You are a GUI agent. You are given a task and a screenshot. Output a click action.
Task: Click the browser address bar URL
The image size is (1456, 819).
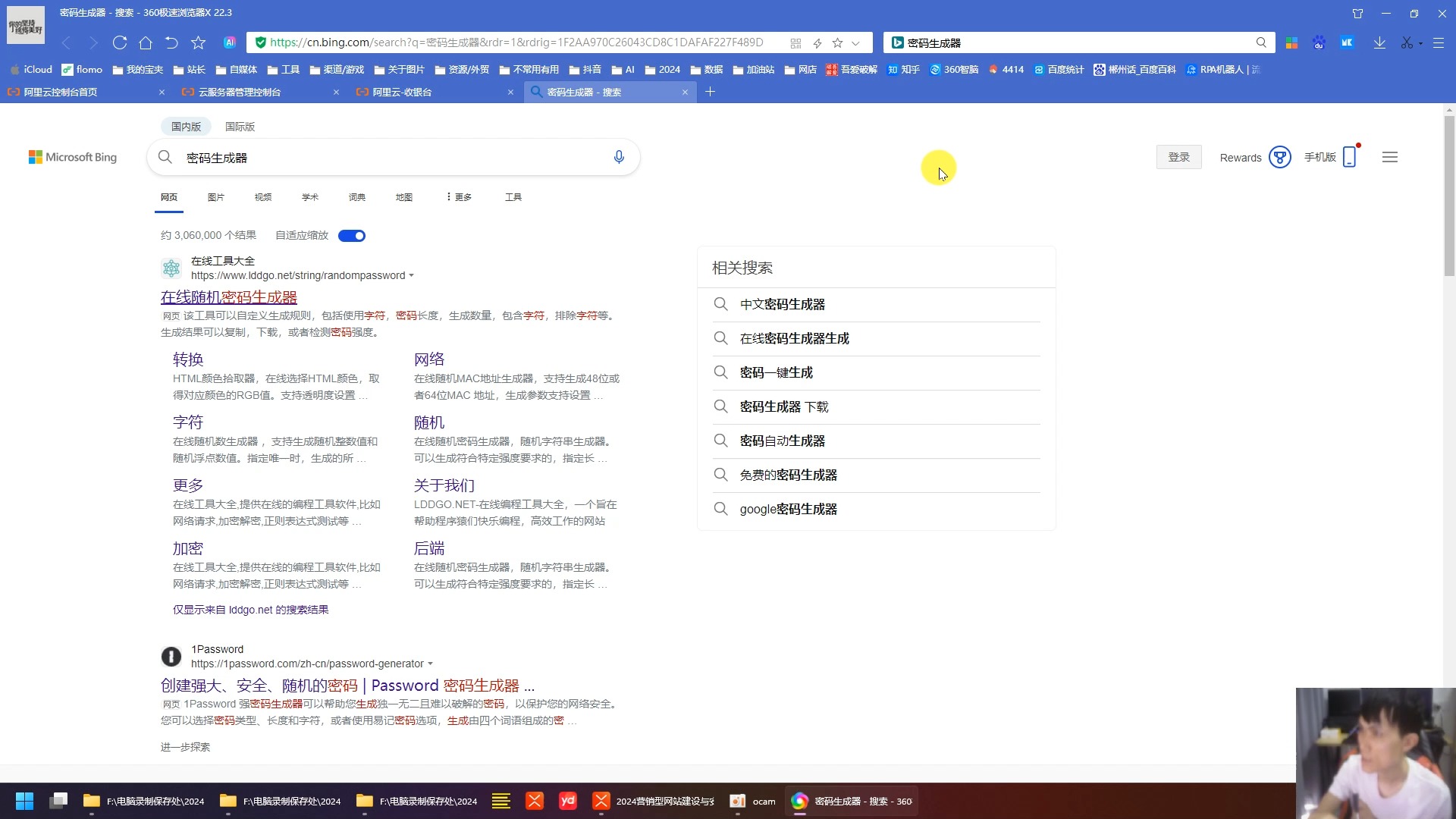(x=516, y=42)
